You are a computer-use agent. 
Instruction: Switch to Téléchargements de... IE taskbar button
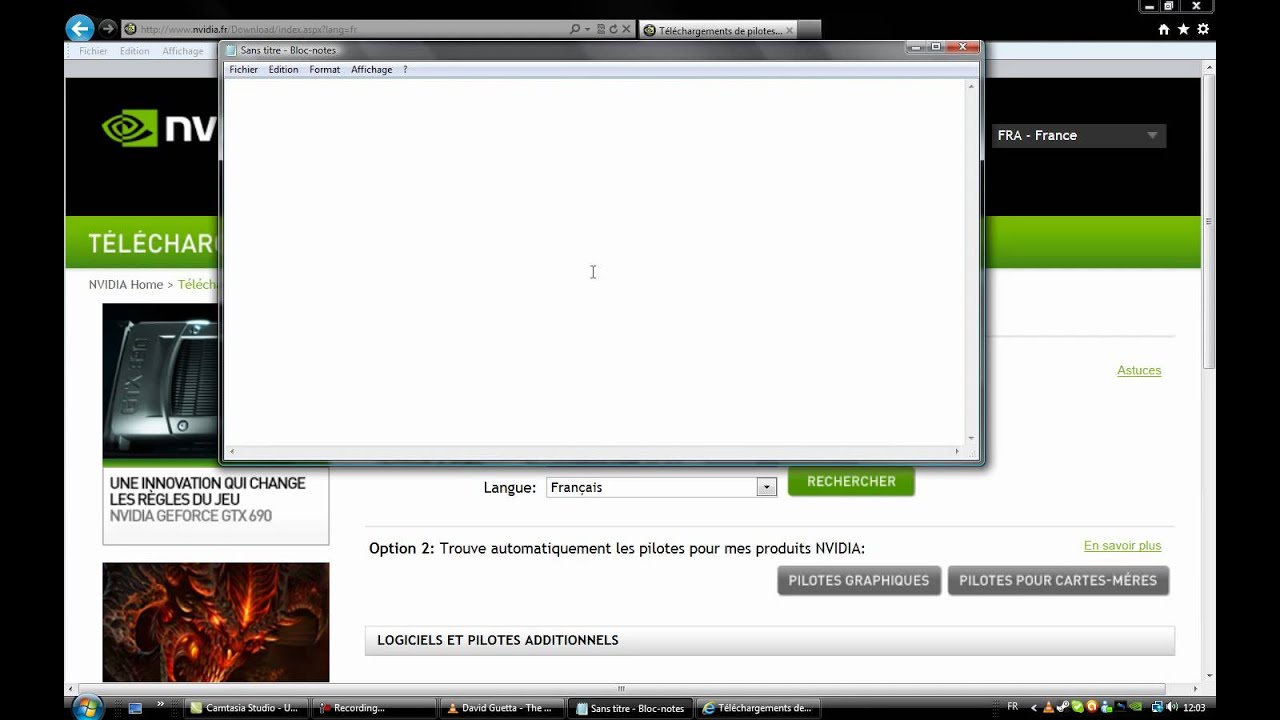click(x=759, y=708)
